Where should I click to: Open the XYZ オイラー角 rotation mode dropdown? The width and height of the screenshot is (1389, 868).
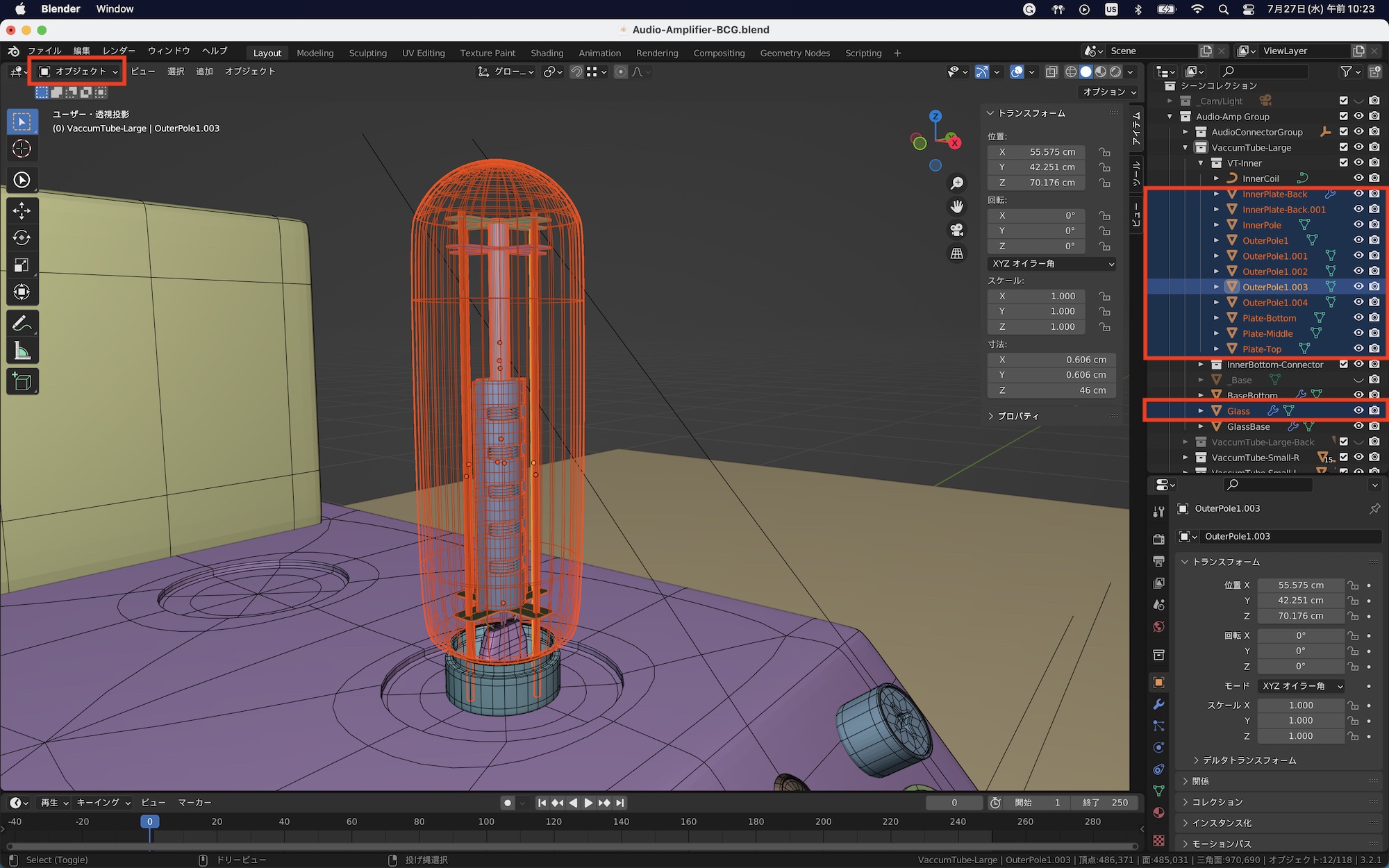pos(1051,264)
